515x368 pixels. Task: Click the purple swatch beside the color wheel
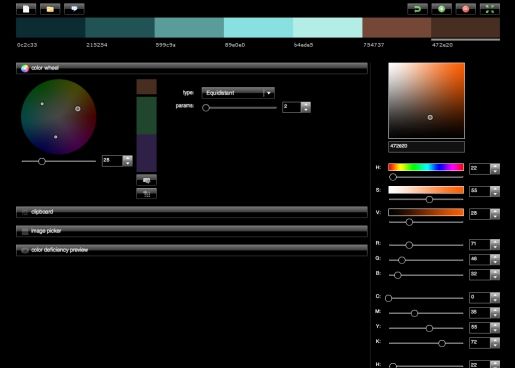click(146, 153)
